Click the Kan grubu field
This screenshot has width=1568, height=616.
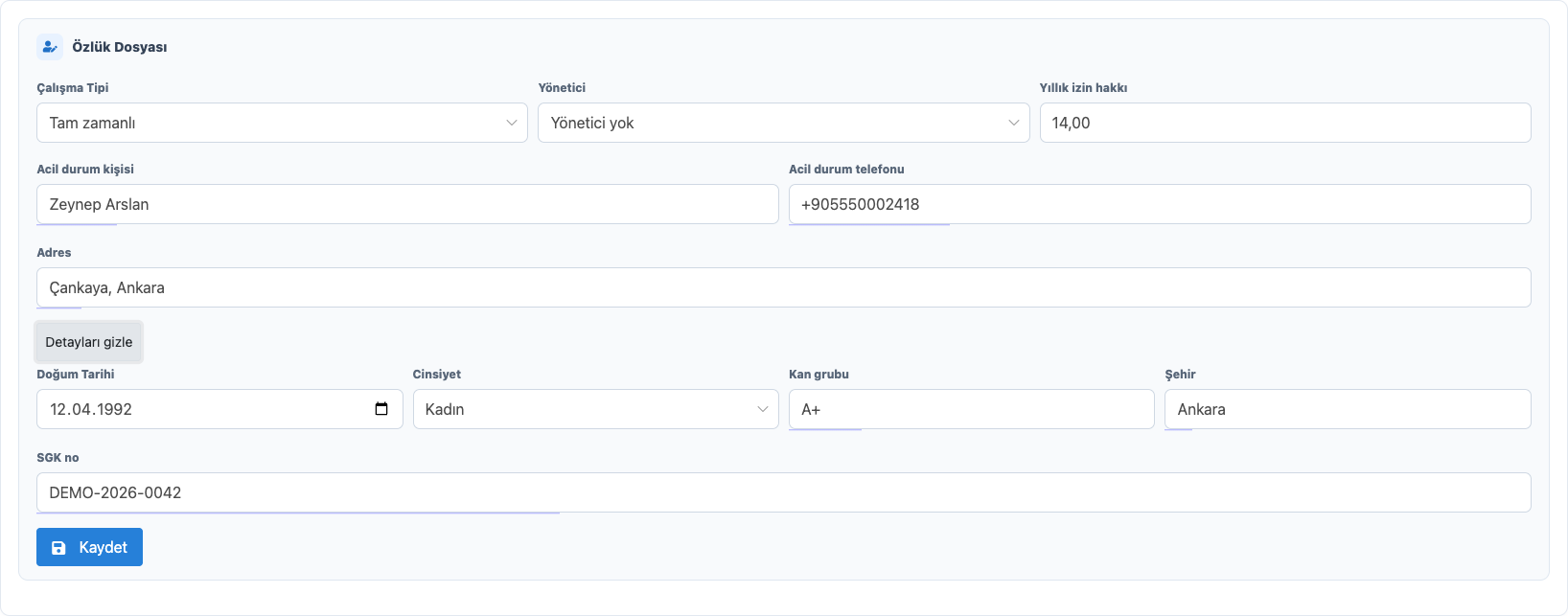(x=971, y=409)
